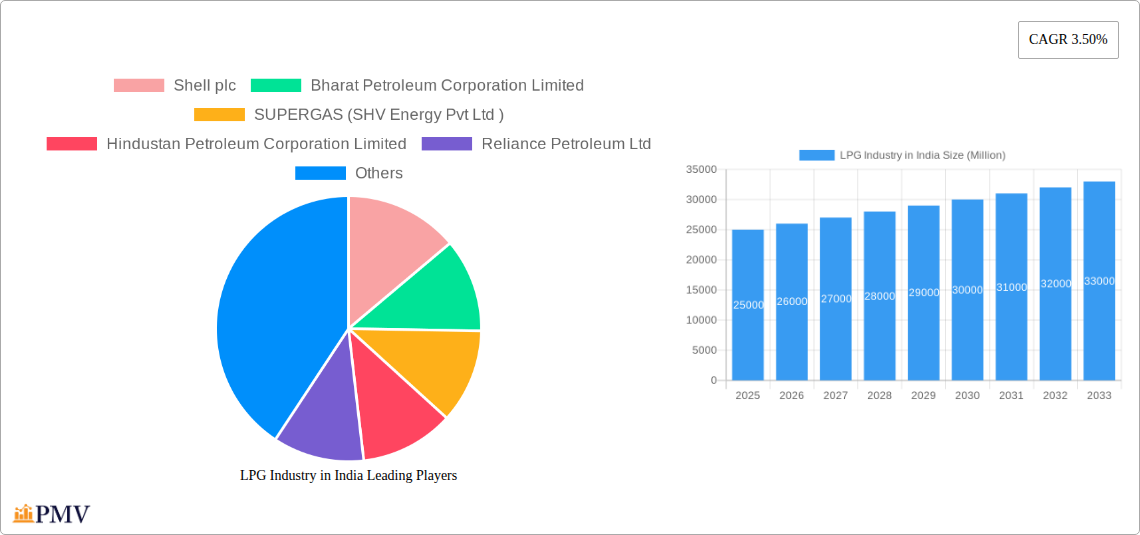Click the 2033 bar labeled 33000
1140x535 pixels.
tap(1099, 281)
